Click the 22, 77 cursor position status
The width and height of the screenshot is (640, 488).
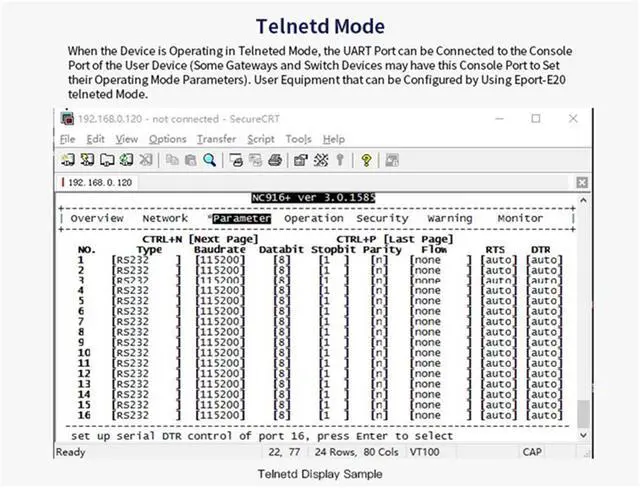(284, 452)
